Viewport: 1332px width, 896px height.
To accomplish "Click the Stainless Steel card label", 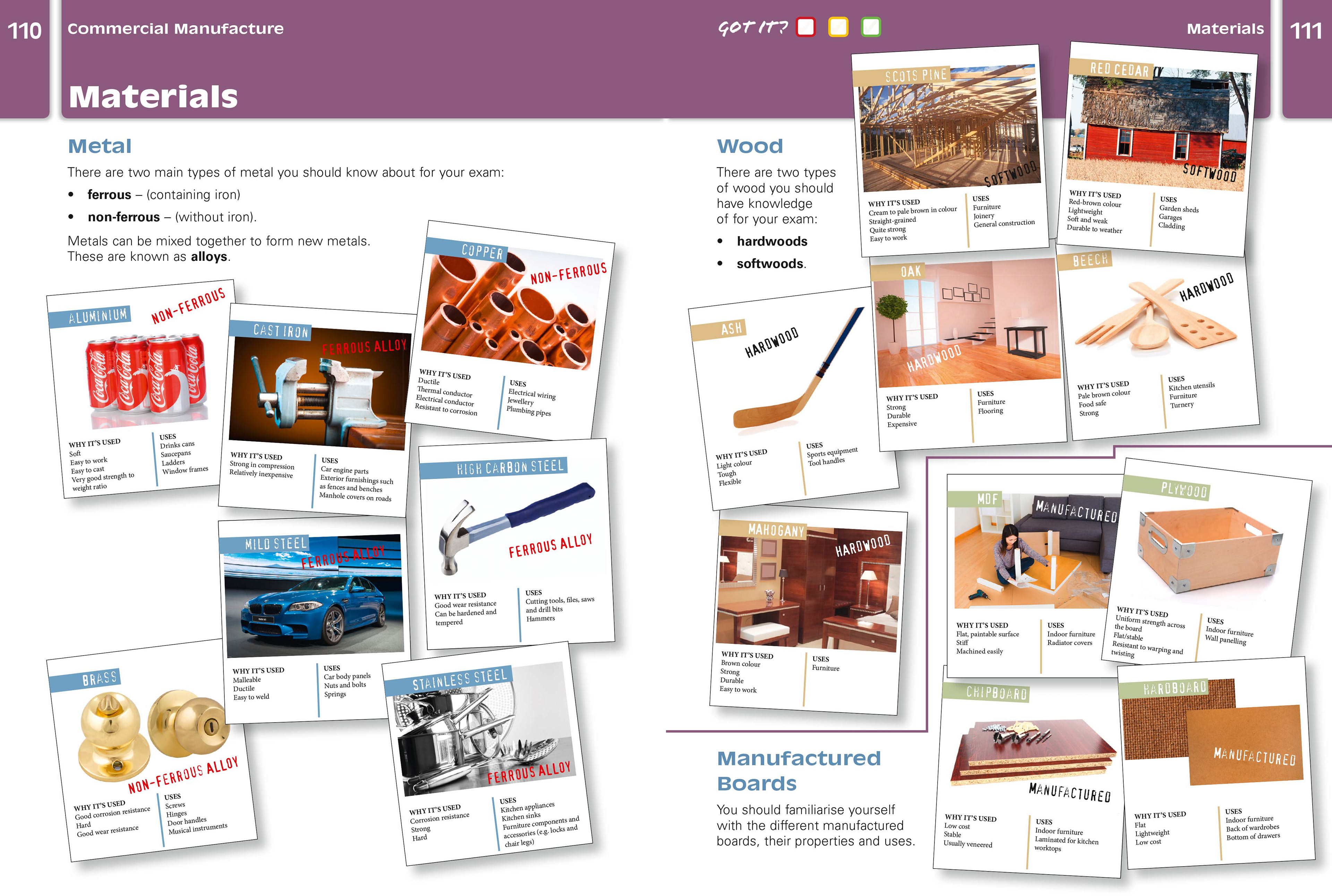I will 460,680.
